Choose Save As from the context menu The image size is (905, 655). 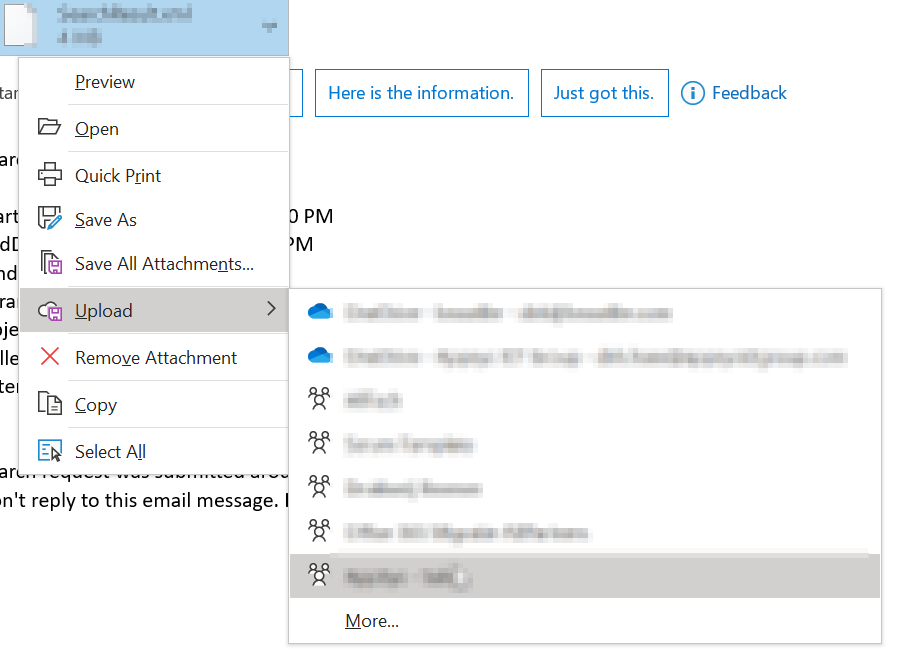(x=105, y=218)
